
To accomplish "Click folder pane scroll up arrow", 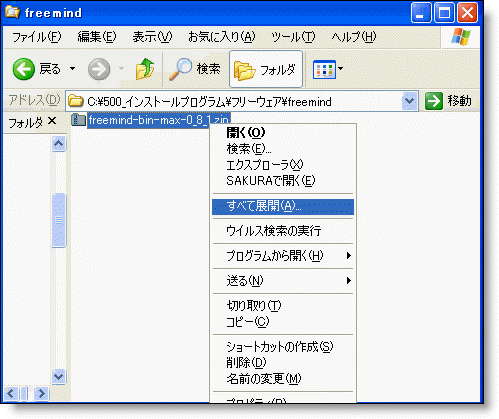I will click(x=59, y=144).
